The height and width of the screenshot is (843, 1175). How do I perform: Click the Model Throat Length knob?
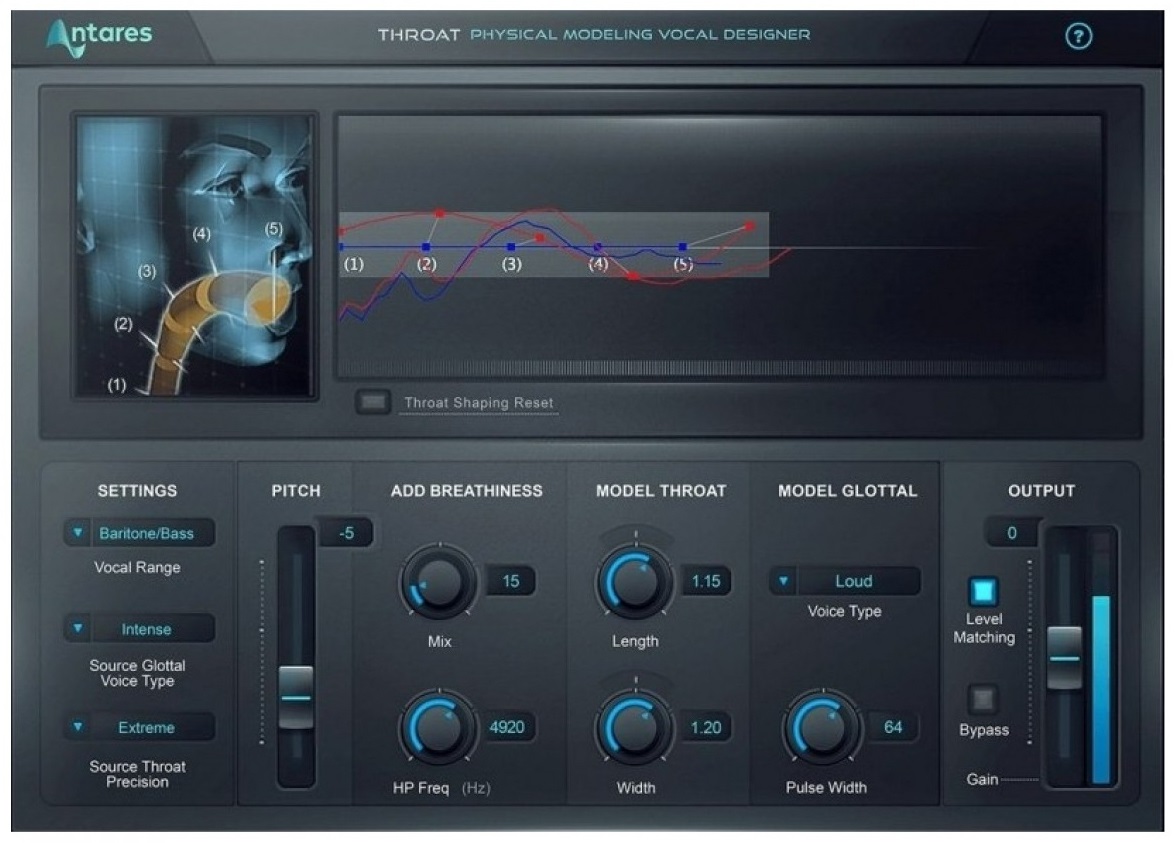pyautogui.click(x=635, y=581)
